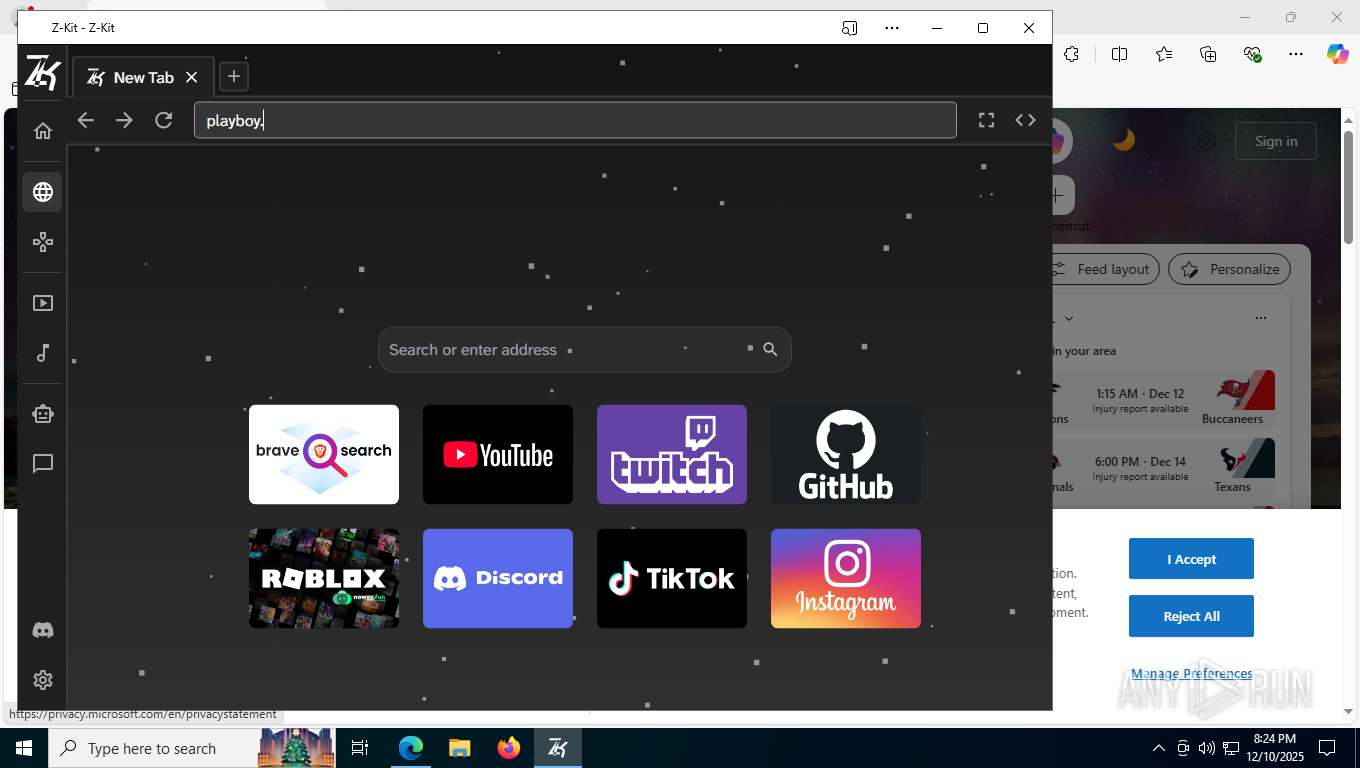This screenshot has width=1360, height=768.
Task: Click Sign in button in Edge window
Action: (x=1276, y=141)
